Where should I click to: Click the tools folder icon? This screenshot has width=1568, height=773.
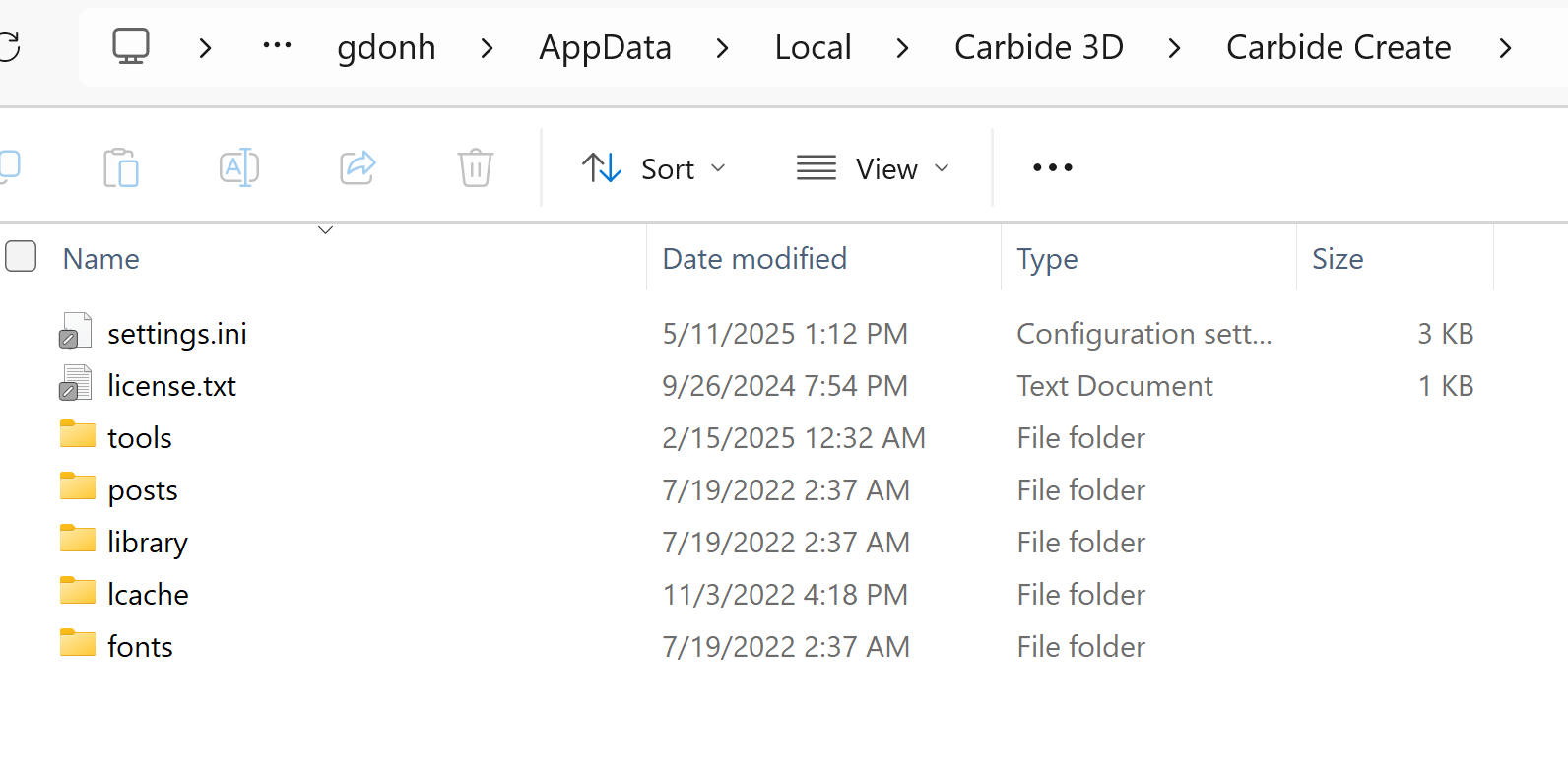click(x=78, y=434)
